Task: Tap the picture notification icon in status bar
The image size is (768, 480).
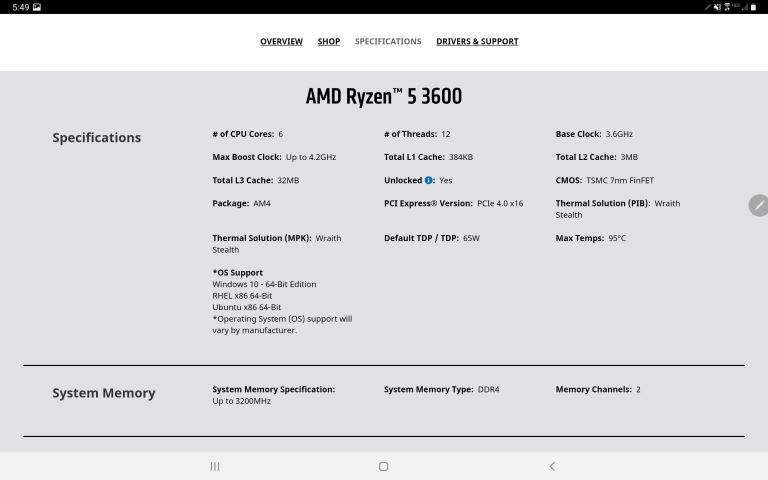Action: [37, 7]
